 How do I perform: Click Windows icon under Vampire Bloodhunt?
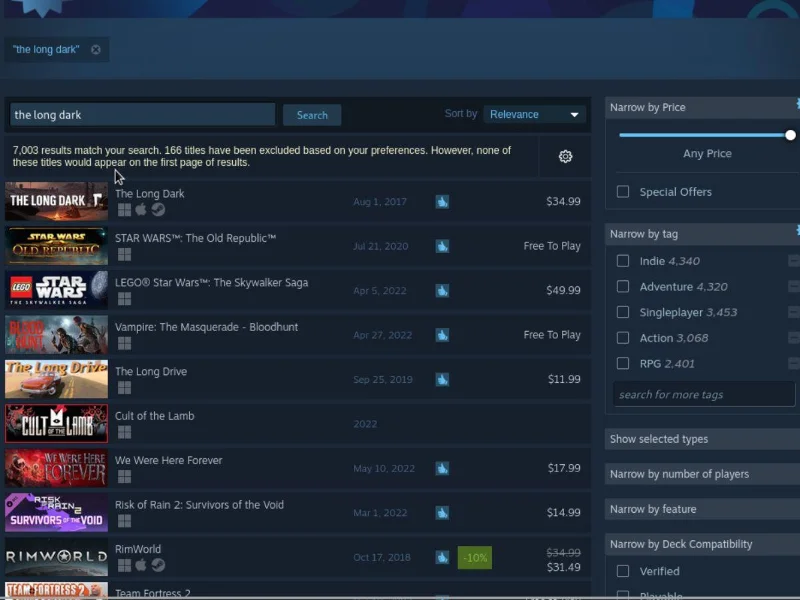[x=124, y=343]
